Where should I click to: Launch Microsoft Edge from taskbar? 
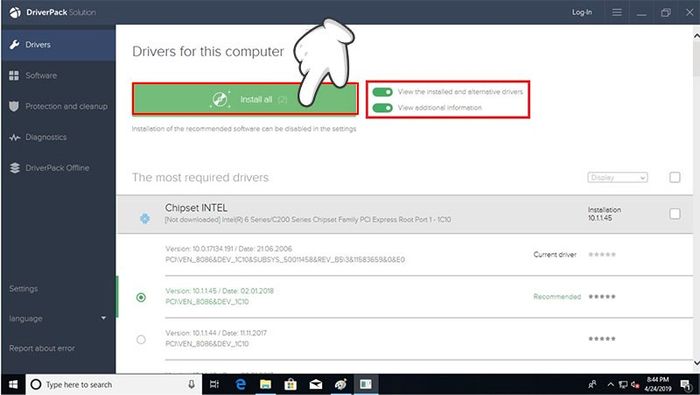tap(241, 384)
